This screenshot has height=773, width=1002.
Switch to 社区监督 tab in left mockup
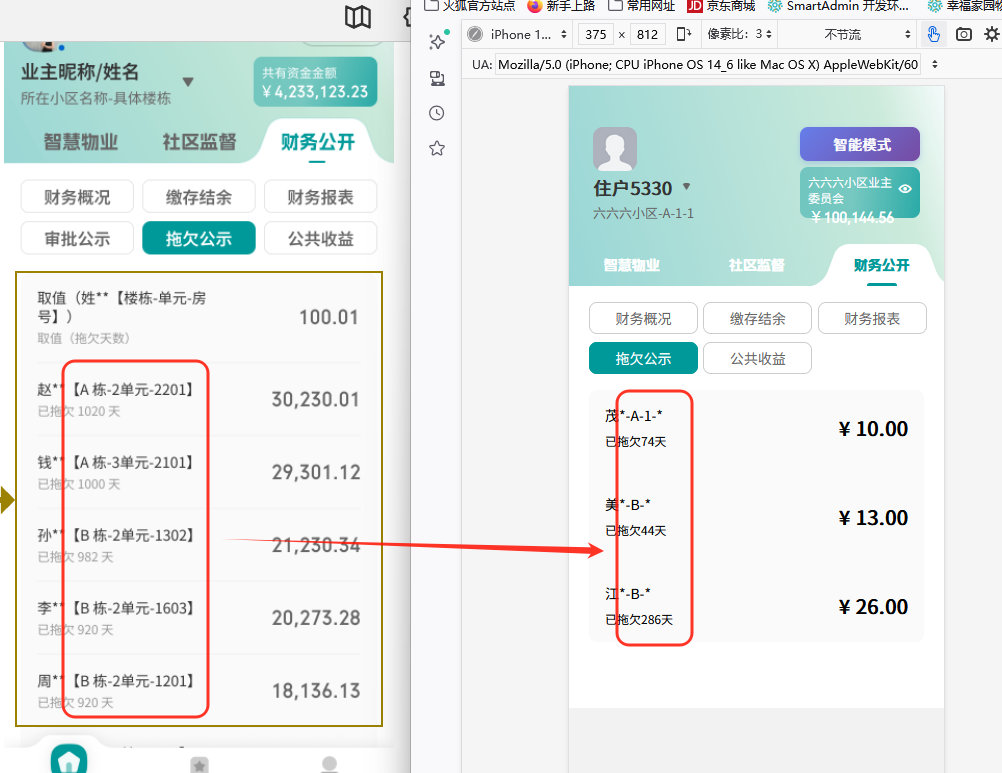(x=199, y=142)
